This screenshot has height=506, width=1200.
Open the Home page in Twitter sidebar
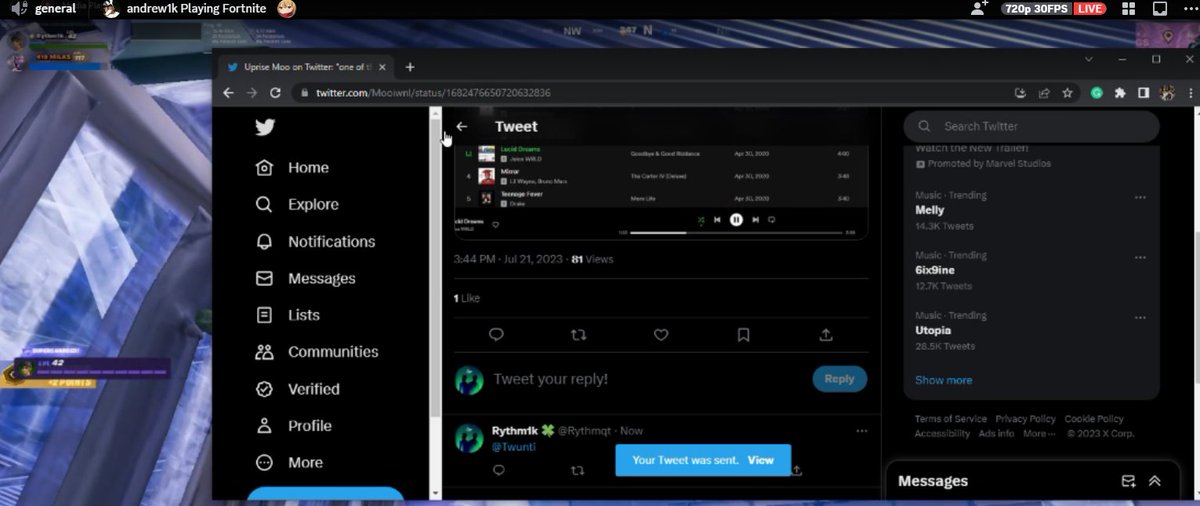coord(292,168)
